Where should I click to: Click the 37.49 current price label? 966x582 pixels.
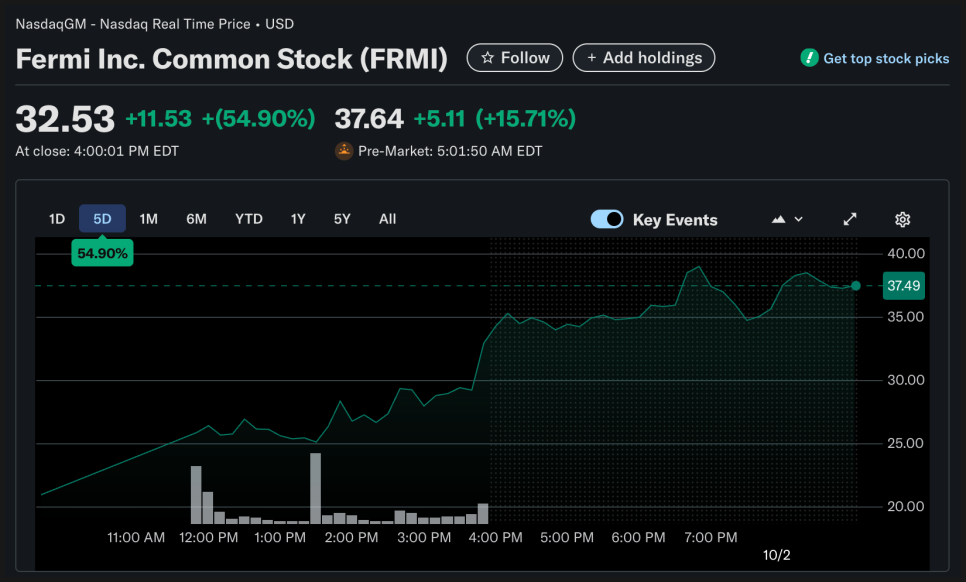pyautogui.click(x=904, y=286)
